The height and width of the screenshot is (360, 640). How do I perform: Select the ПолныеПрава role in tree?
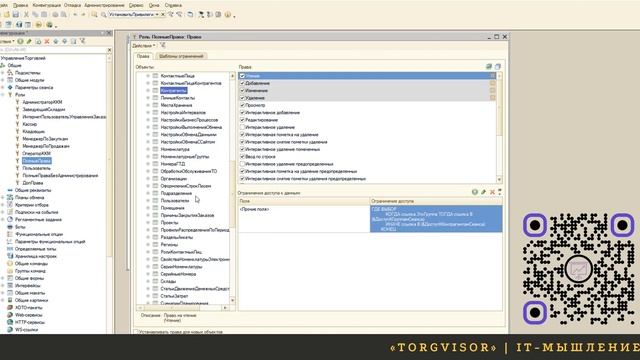[37, 161]
